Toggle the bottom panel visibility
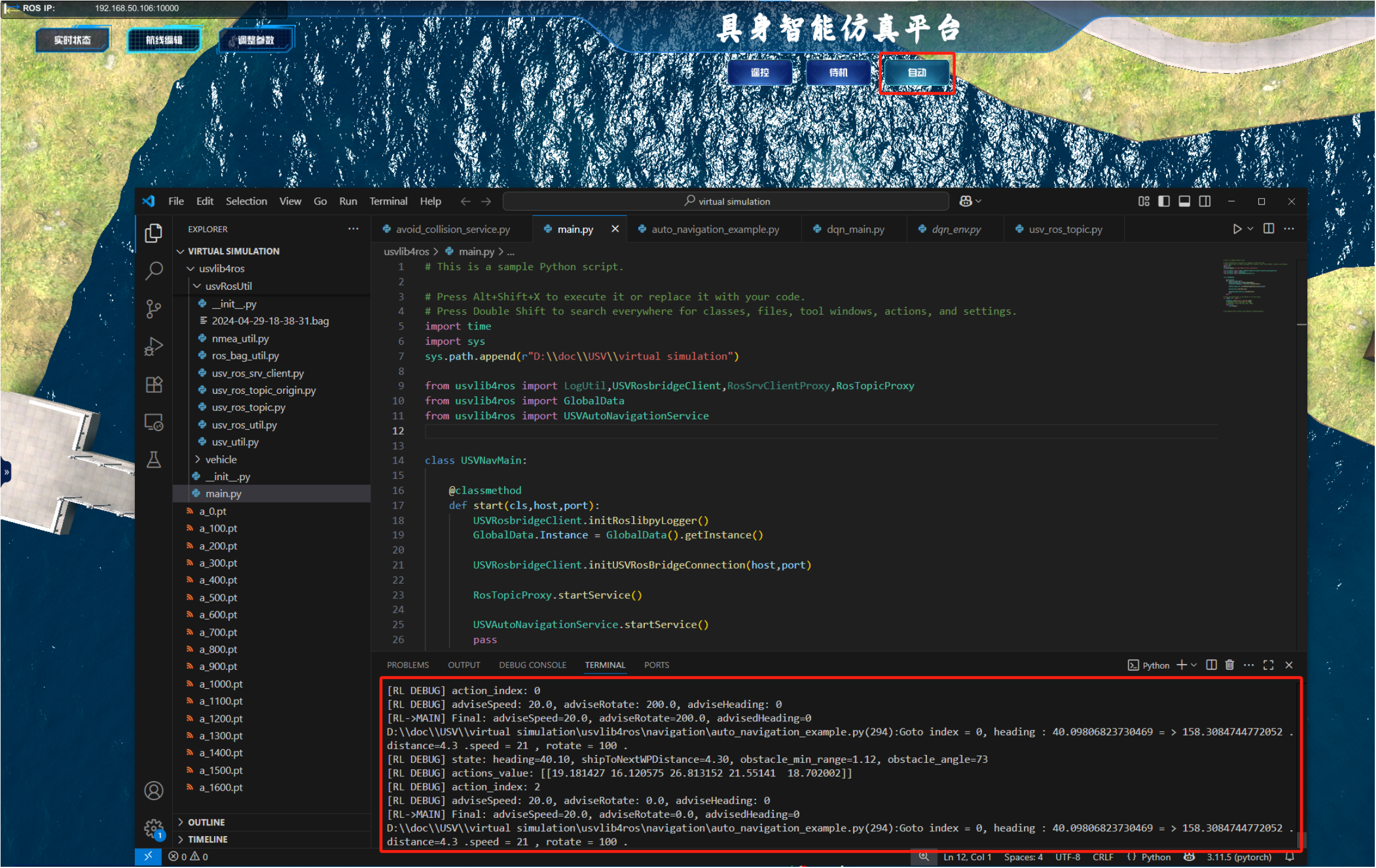 [1184, 202]
